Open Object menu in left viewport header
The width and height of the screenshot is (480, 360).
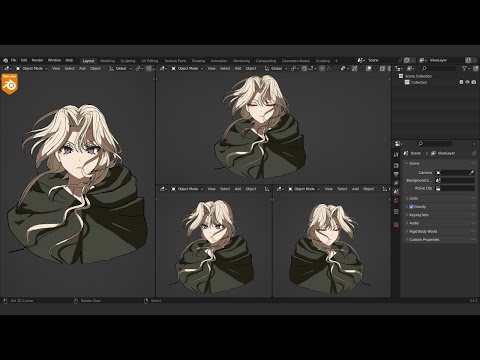tap(95, 68)
